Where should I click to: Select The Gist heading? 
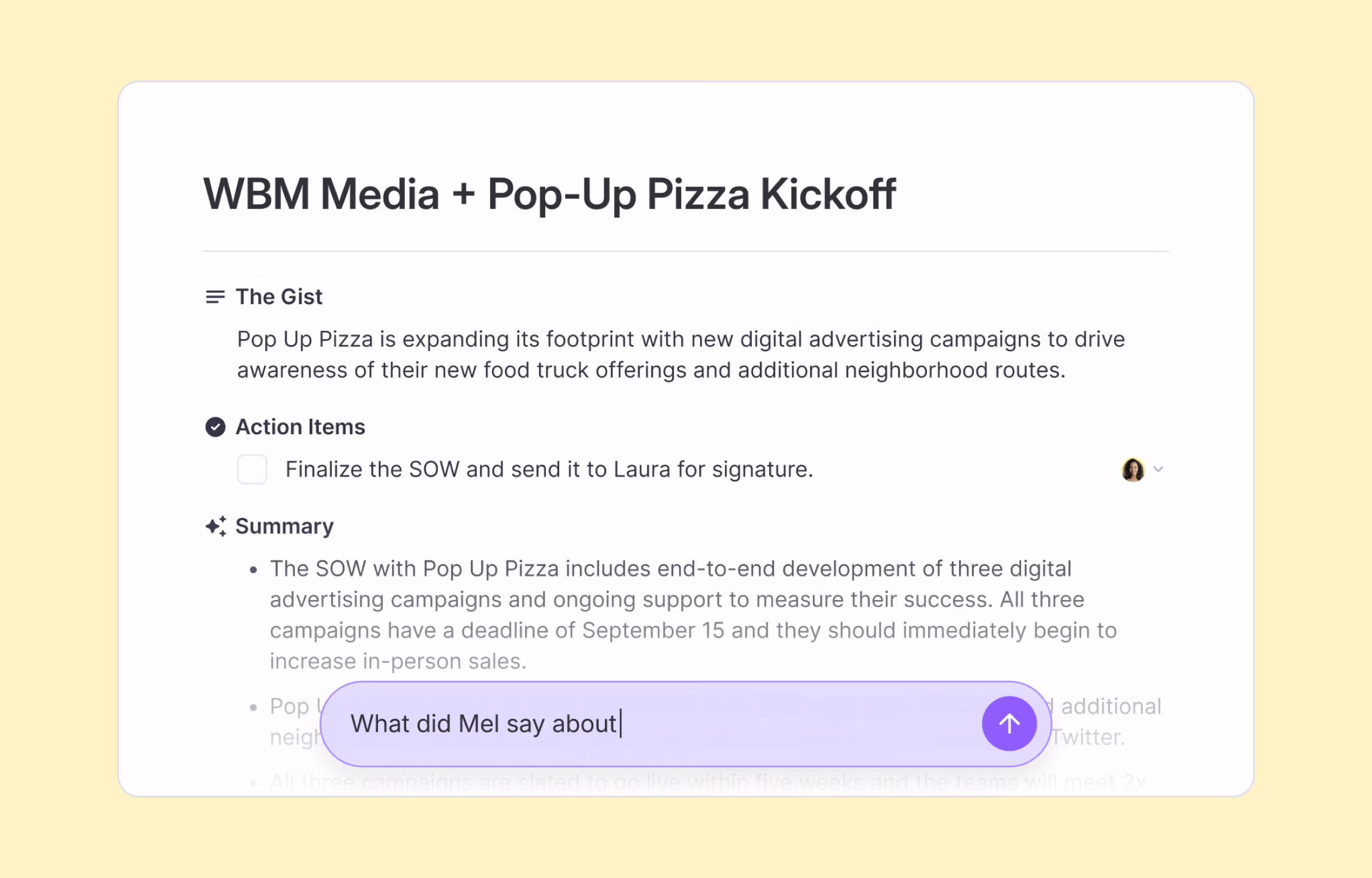coord(279,297)
